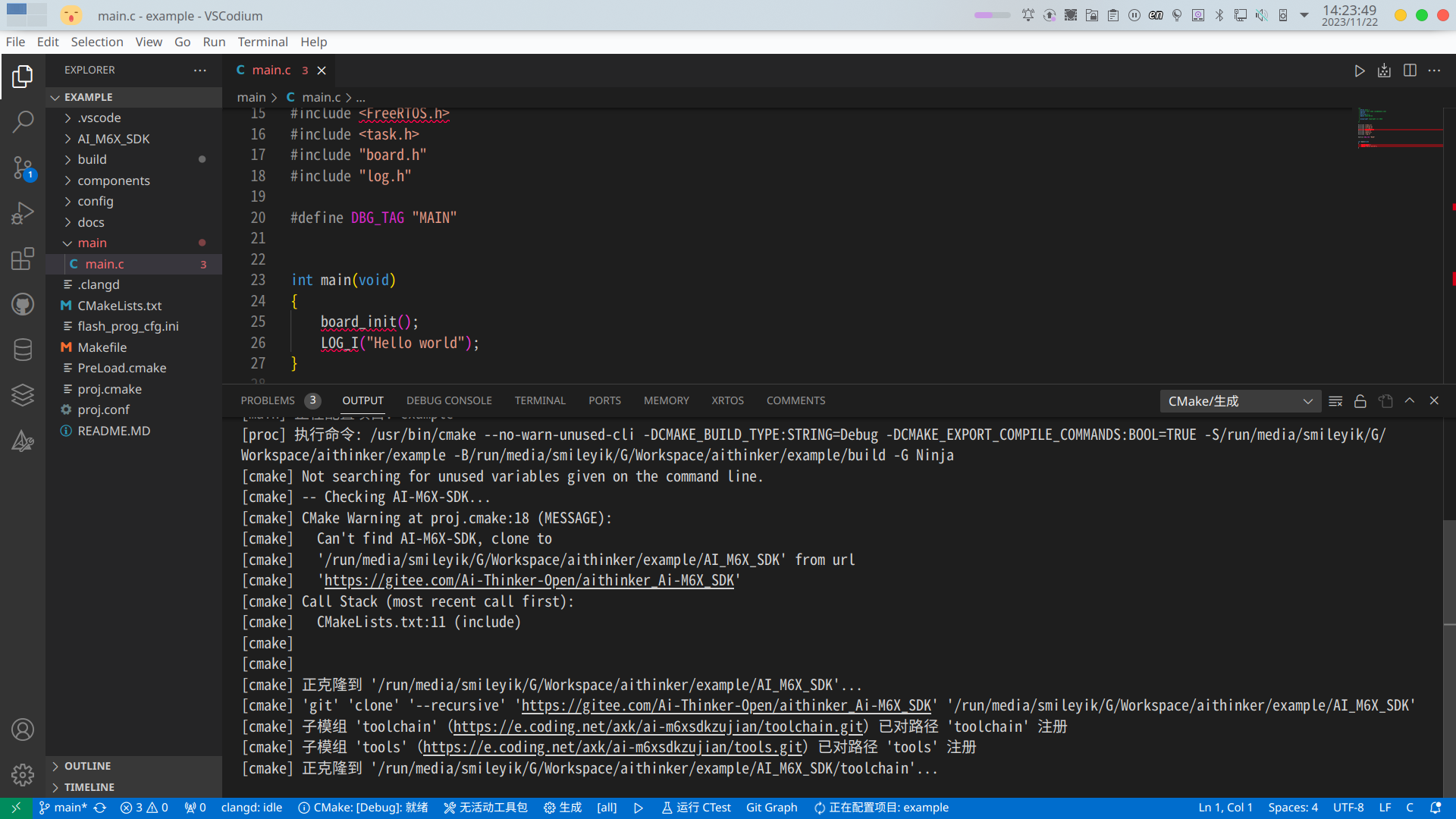The width and height of the screenshot is (1456, 819).
Task: Click 运行 CTest in status bar
Action: tap(696, 808)
